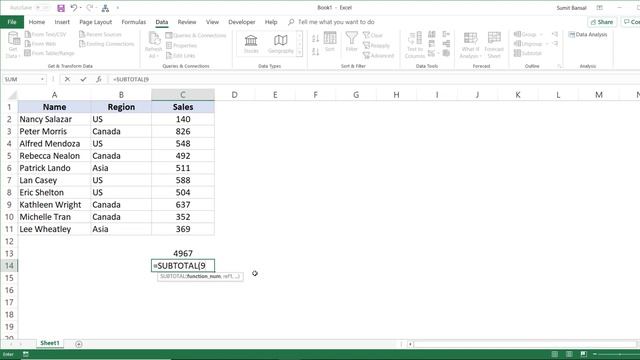Select the total cell showing 4967

(182, 253)
